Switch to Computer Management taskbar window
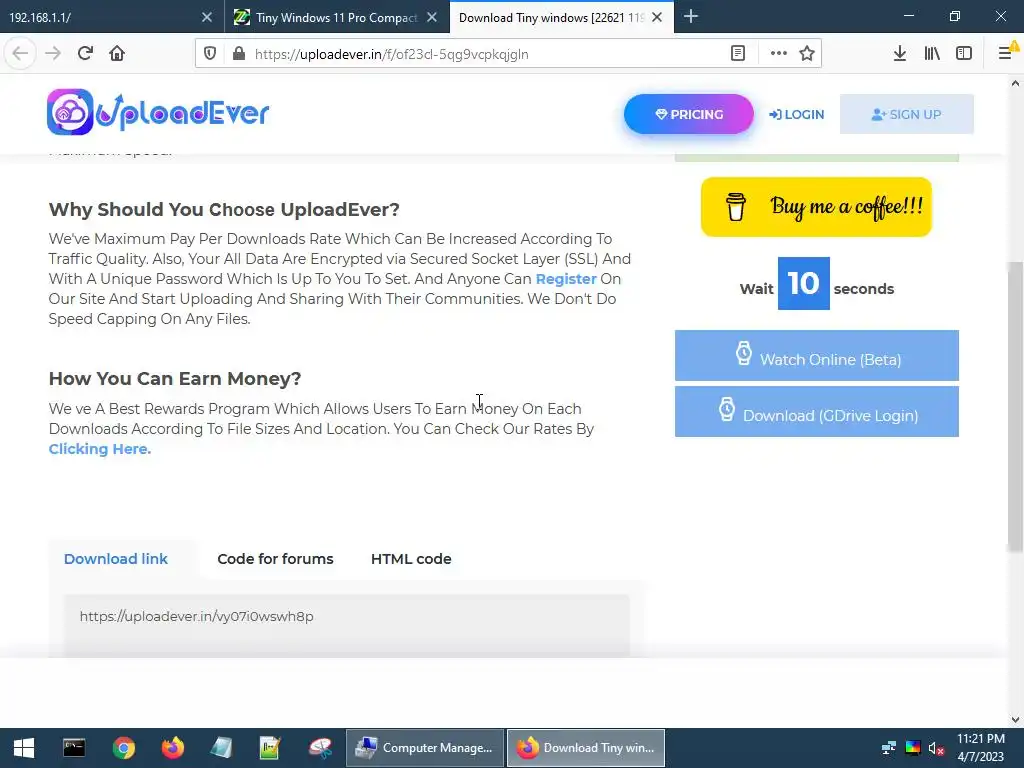Viewport: 1024px width, 768px height. [425, 748]
